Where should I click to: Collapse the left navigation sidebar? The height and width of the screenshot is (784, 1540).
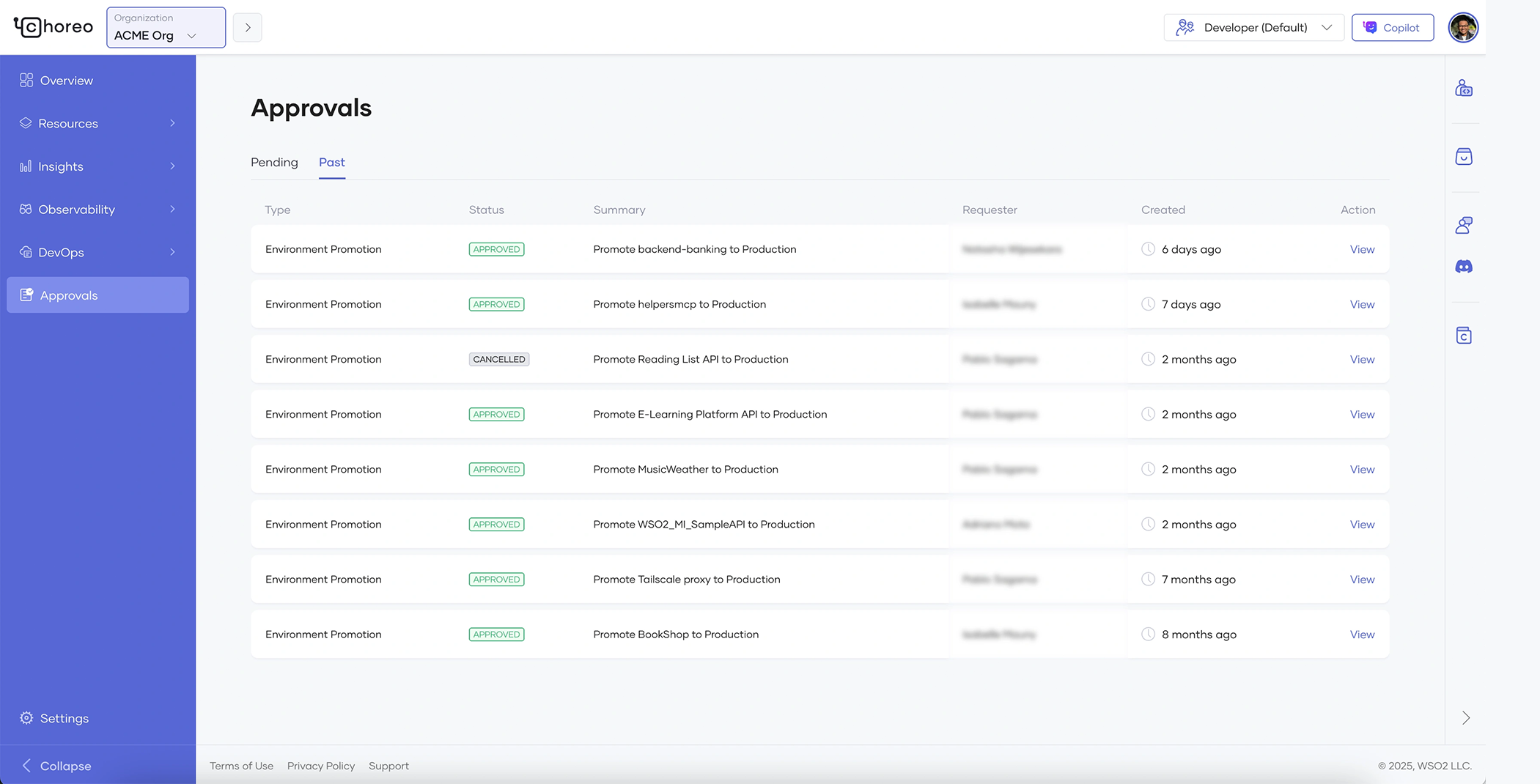tap(65, 765)
